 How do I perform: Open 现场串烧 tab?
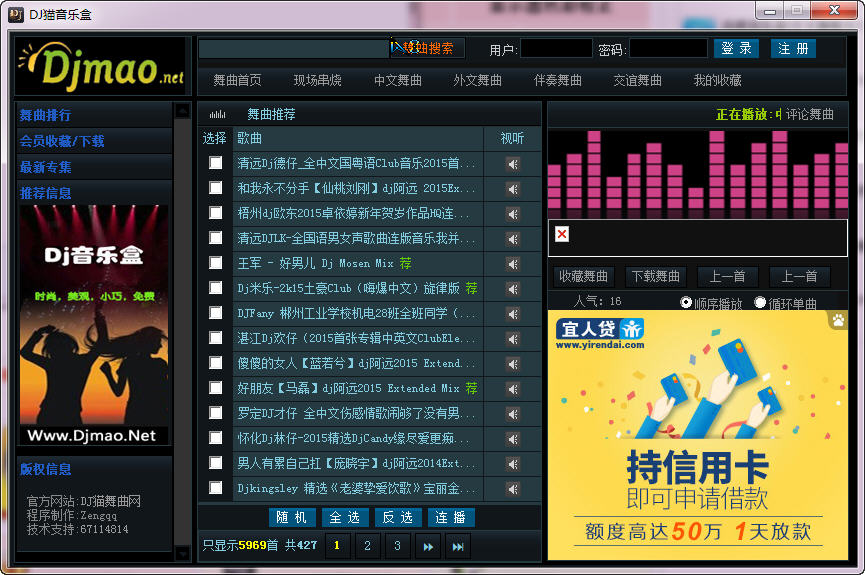(x=317, y=81)
